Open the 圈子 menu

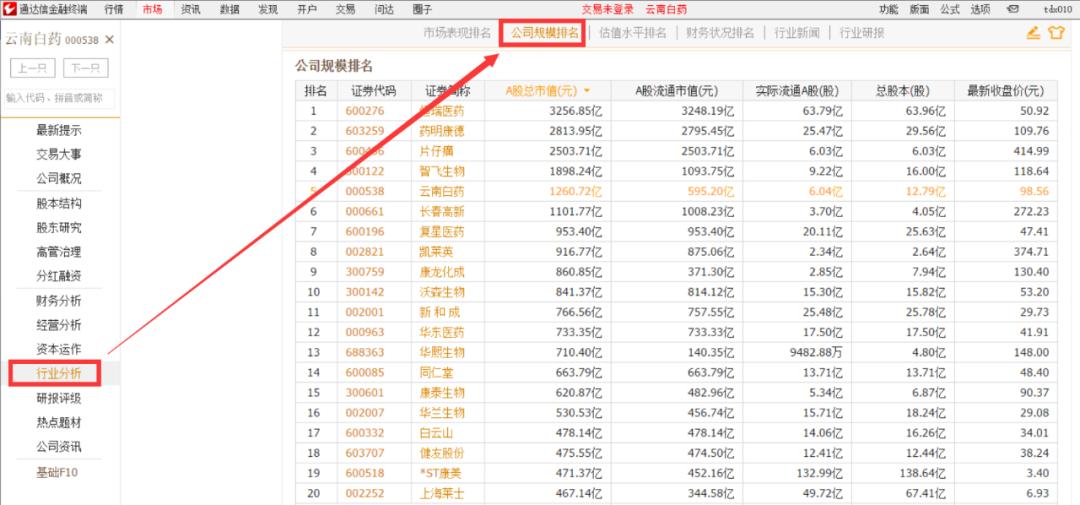click(422, 9)
